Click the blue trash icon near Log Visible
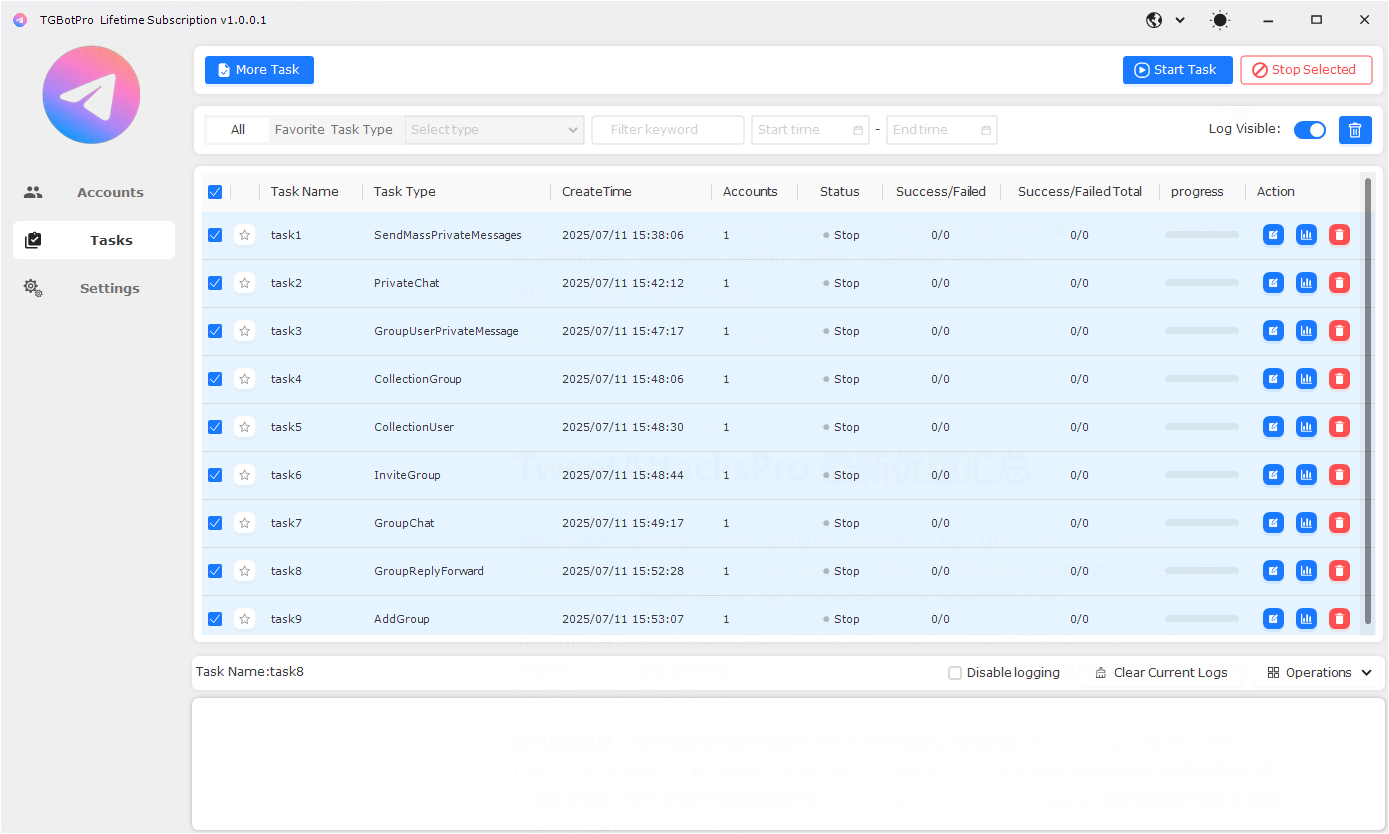Image resolution: width=1389 pixels, height=834 pixels. click(x=1355, y=130)
